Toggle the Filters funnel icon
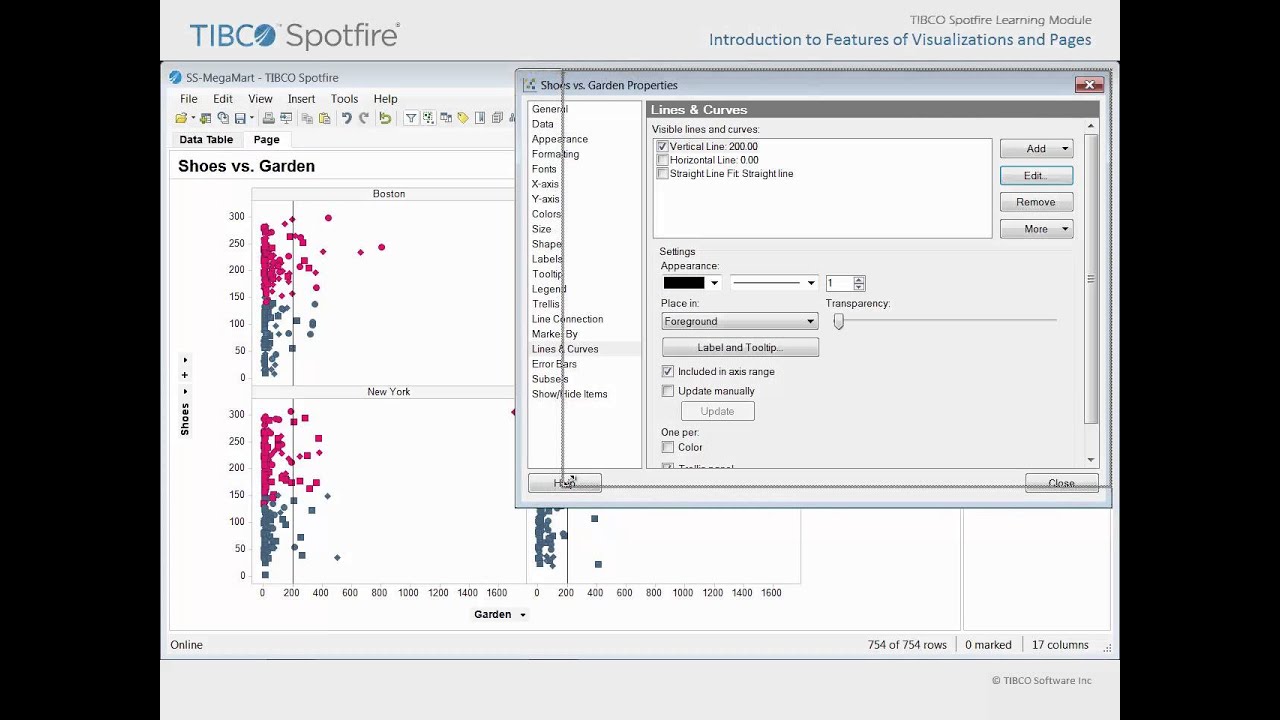 pyautogui.click(x=411, y=118)
